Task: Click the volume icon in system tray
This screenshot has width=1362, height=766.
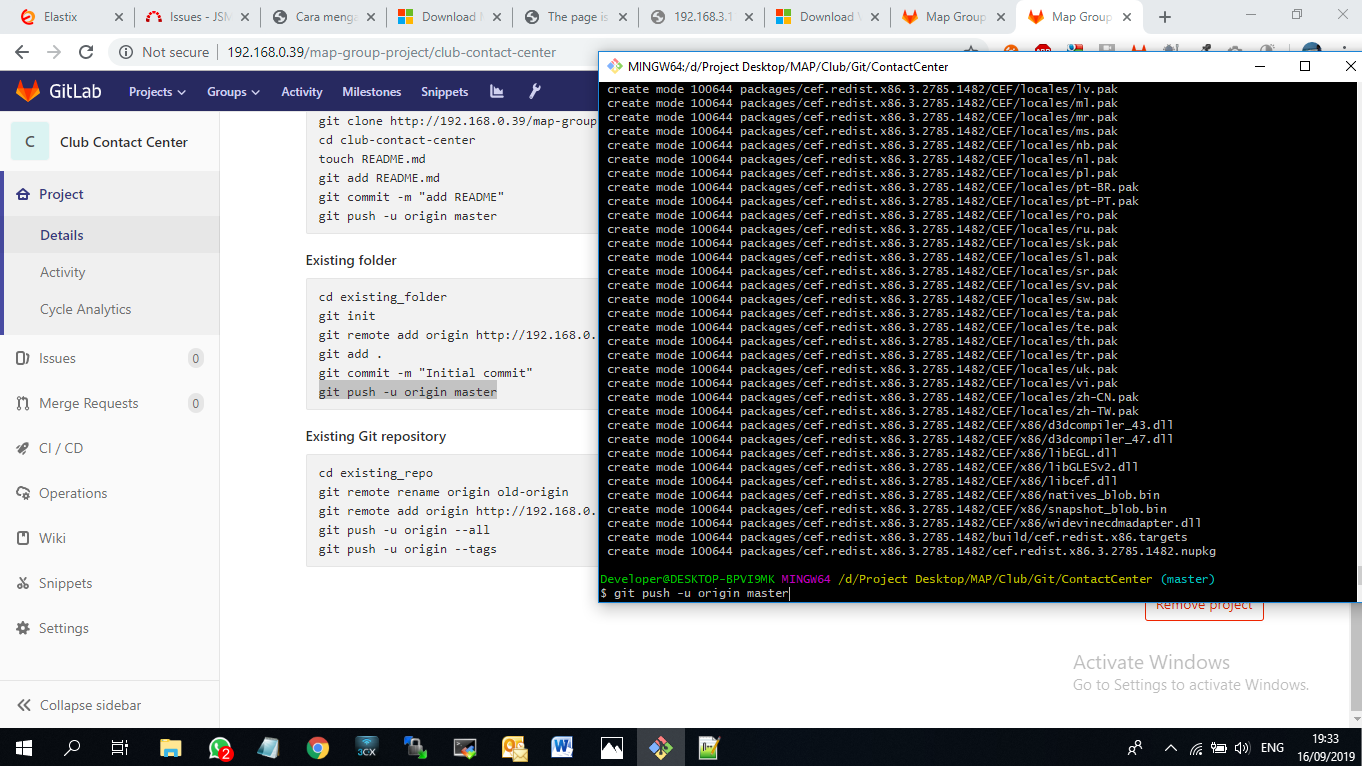Action: [1243, 747]
